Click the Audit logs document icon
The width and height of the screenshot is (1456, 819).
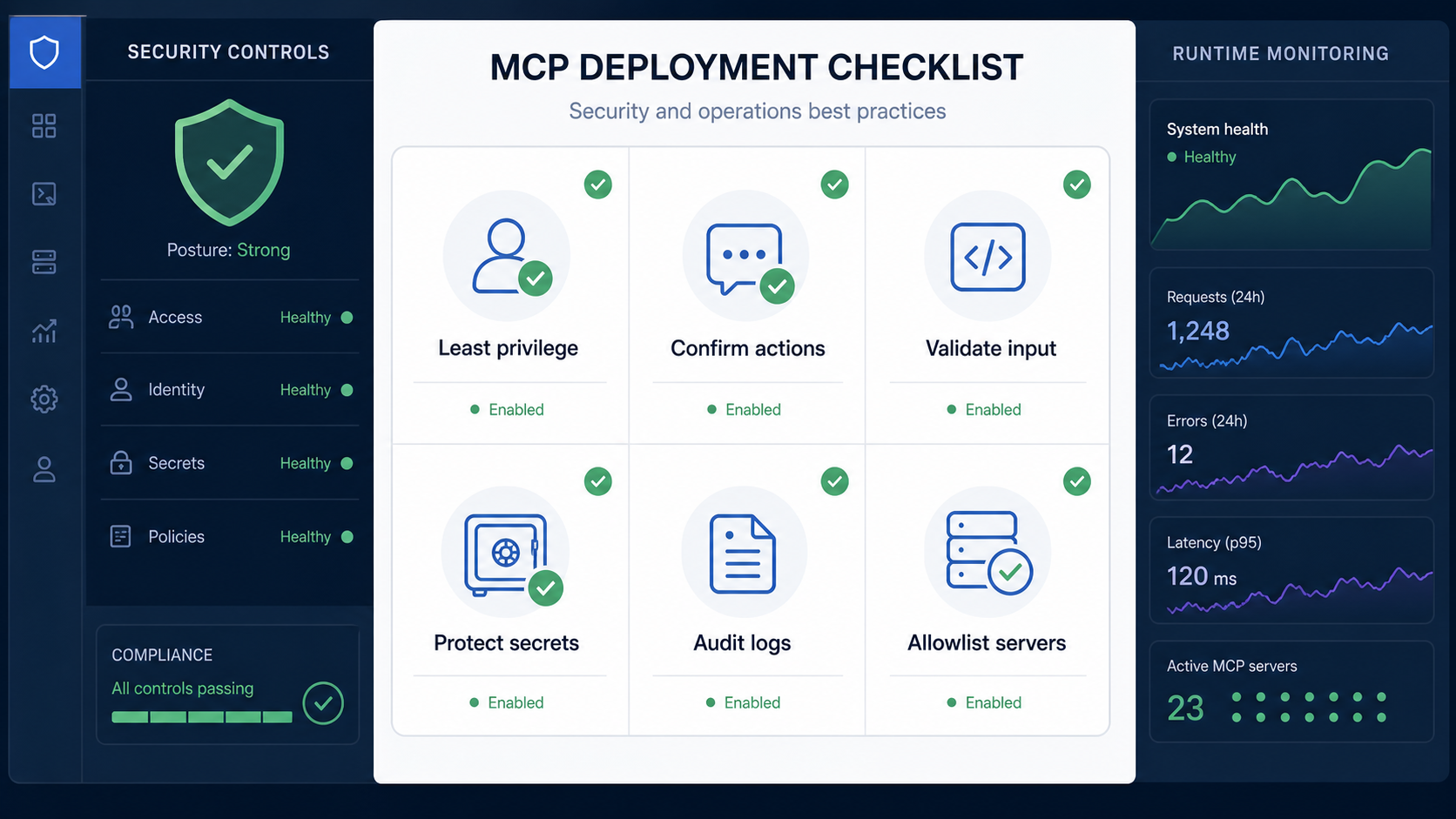point(743,554)
